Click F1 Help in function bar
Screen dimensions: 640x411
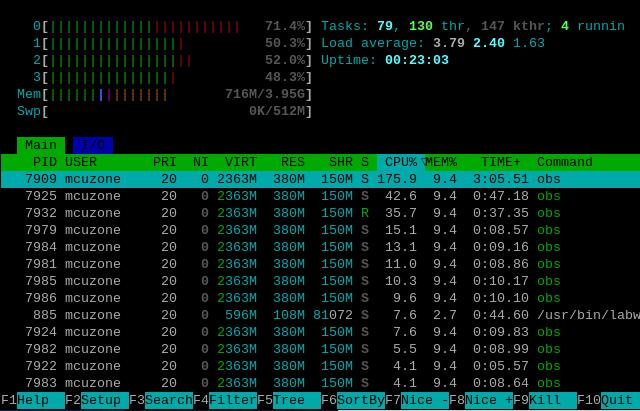[33, 400]
